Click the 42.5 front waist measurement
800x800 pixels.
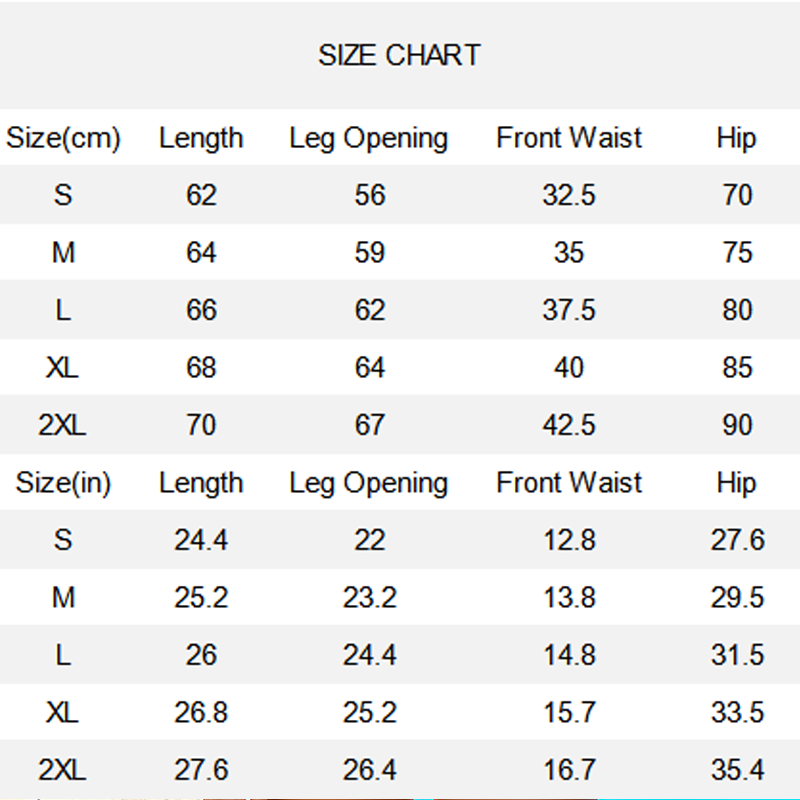coord(569,425)
